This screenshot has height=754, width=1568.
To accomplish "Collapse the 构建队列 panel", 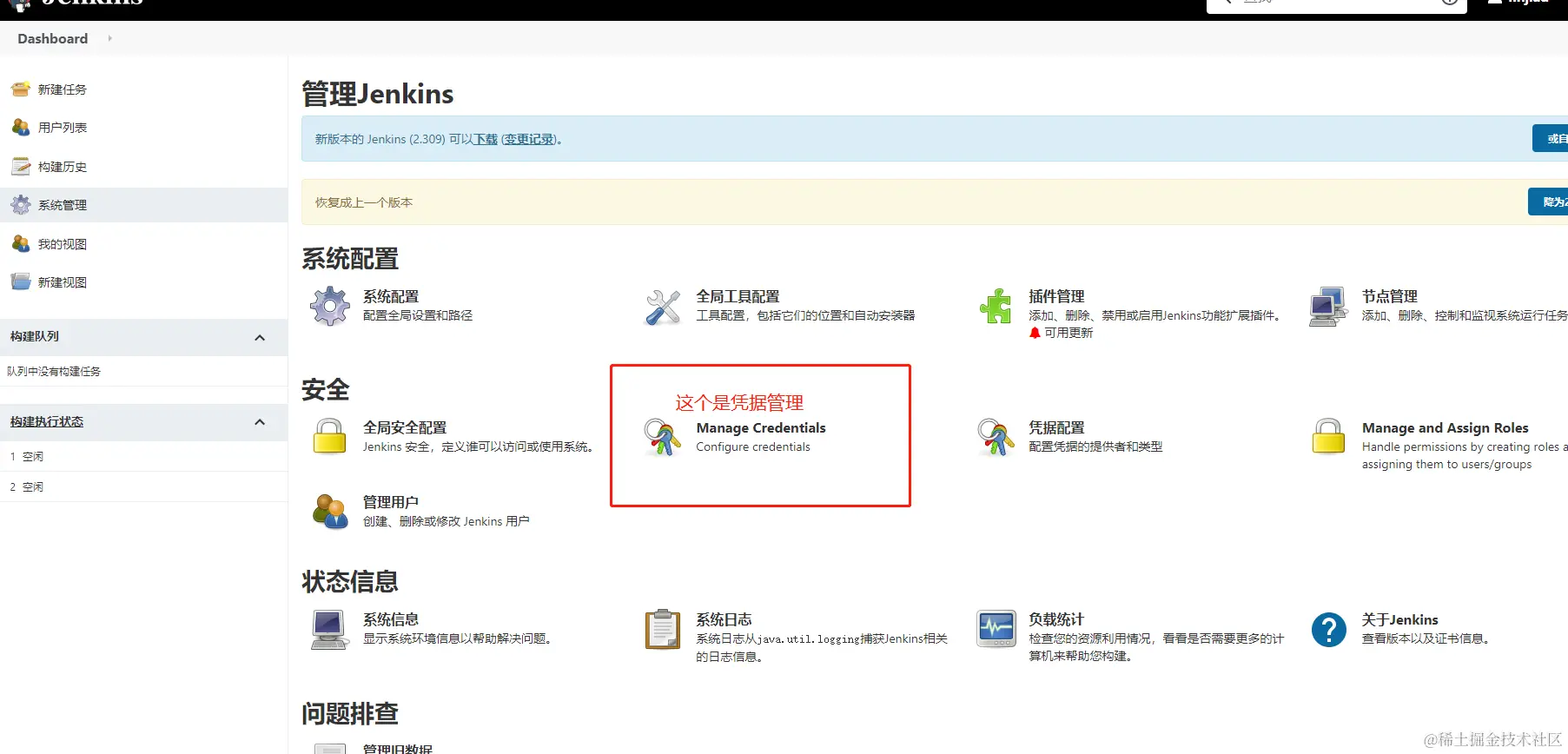I will point(260,337).
